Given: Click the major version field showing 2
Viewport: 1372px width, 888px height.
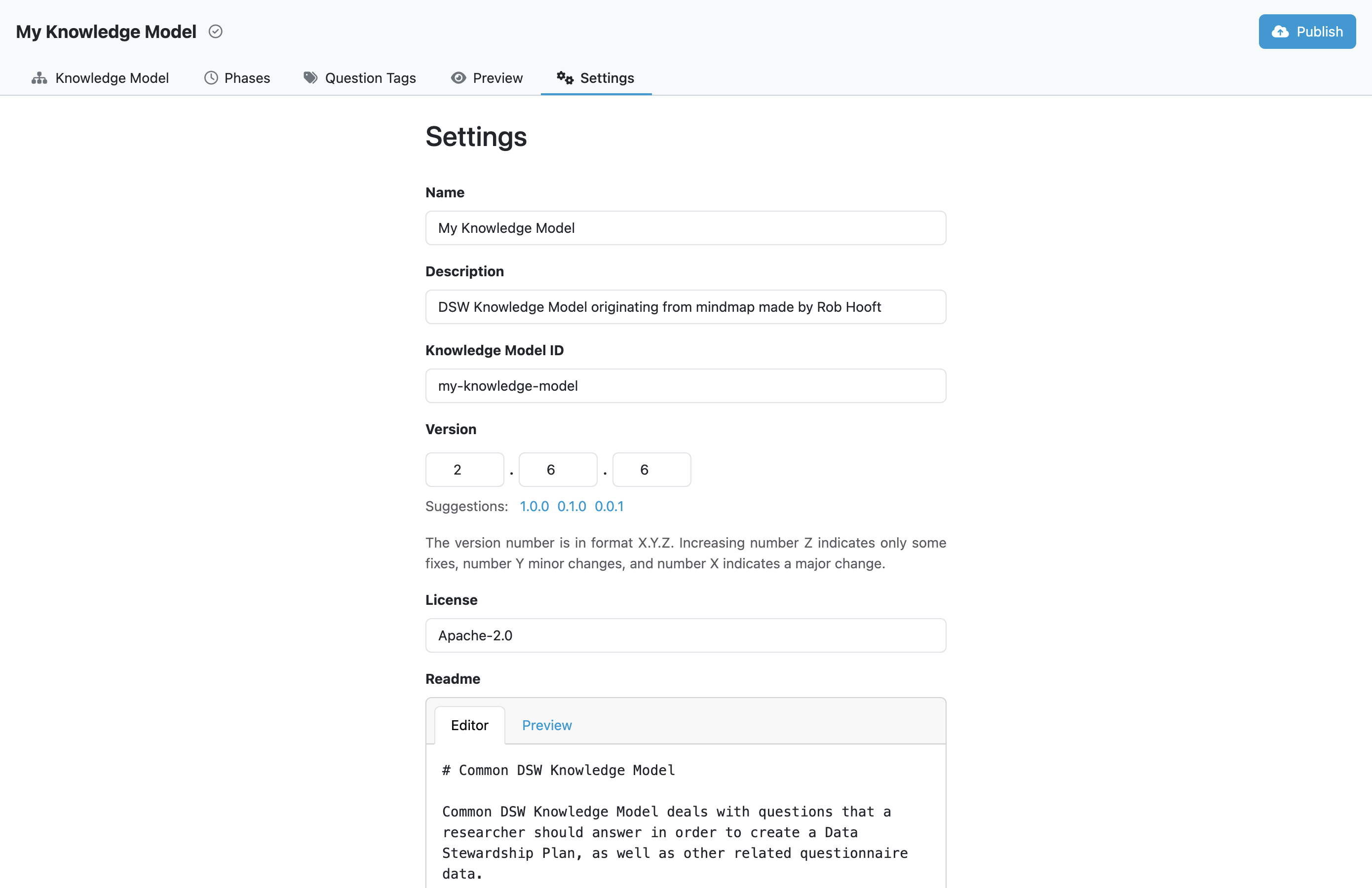Looking at the screenshot, I should pyautogui.click(x=464, y=470).
